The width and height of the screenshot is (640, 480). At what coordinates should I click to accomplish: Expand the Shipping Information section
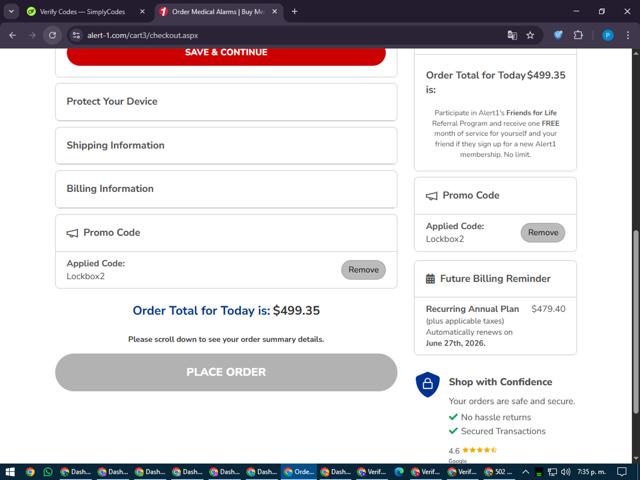226,145
